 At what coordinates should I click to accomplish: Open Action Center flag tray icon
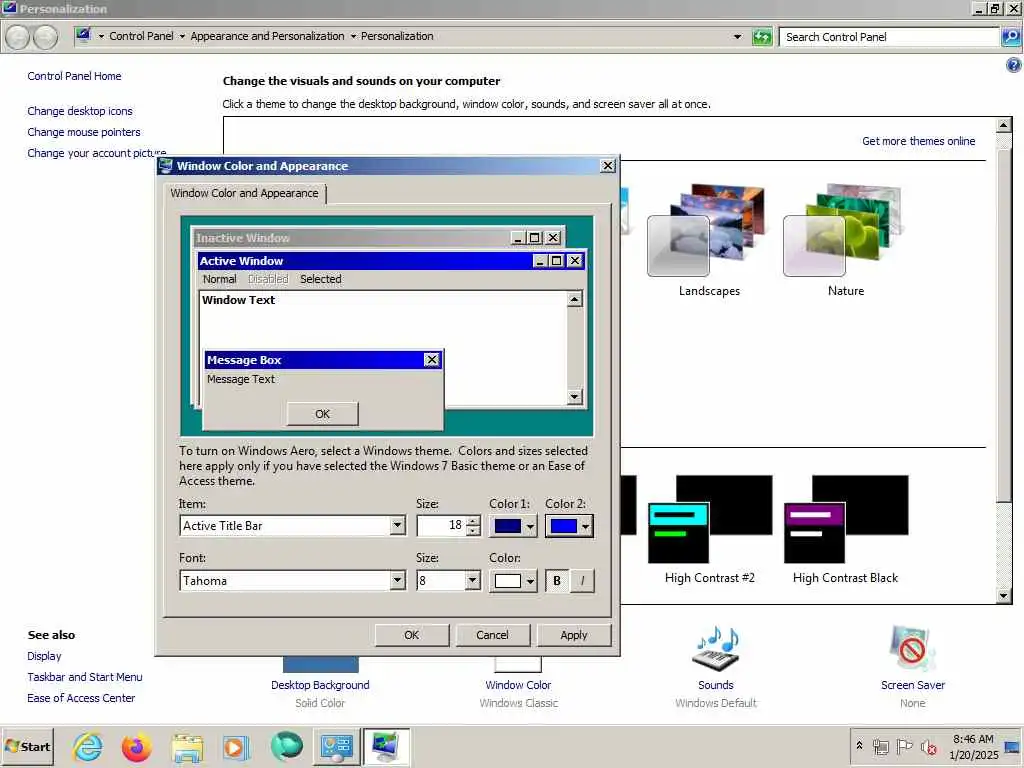click(904, 746)
